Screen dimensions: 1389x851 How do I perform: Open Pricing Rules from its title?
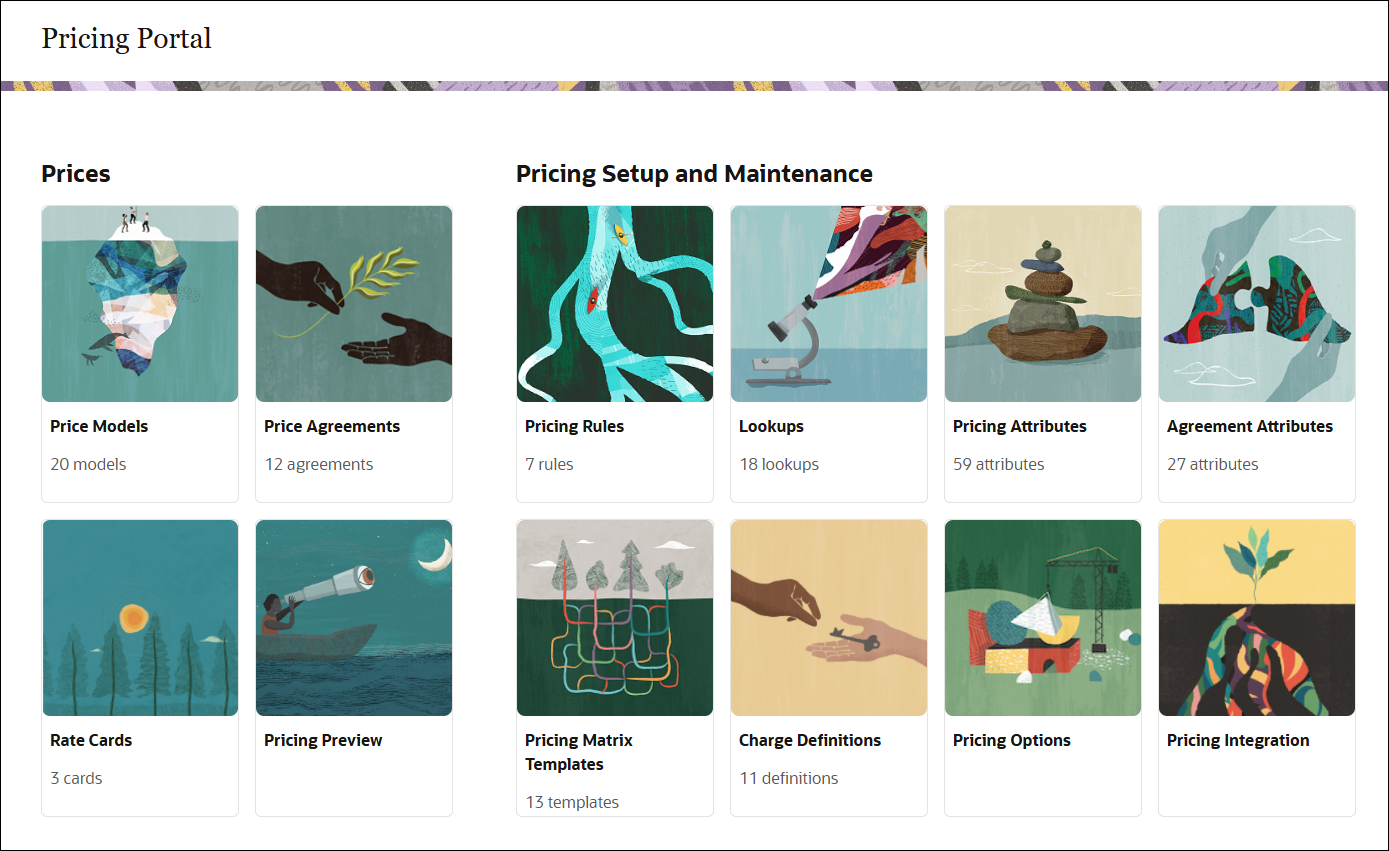[x=574, y=426]
